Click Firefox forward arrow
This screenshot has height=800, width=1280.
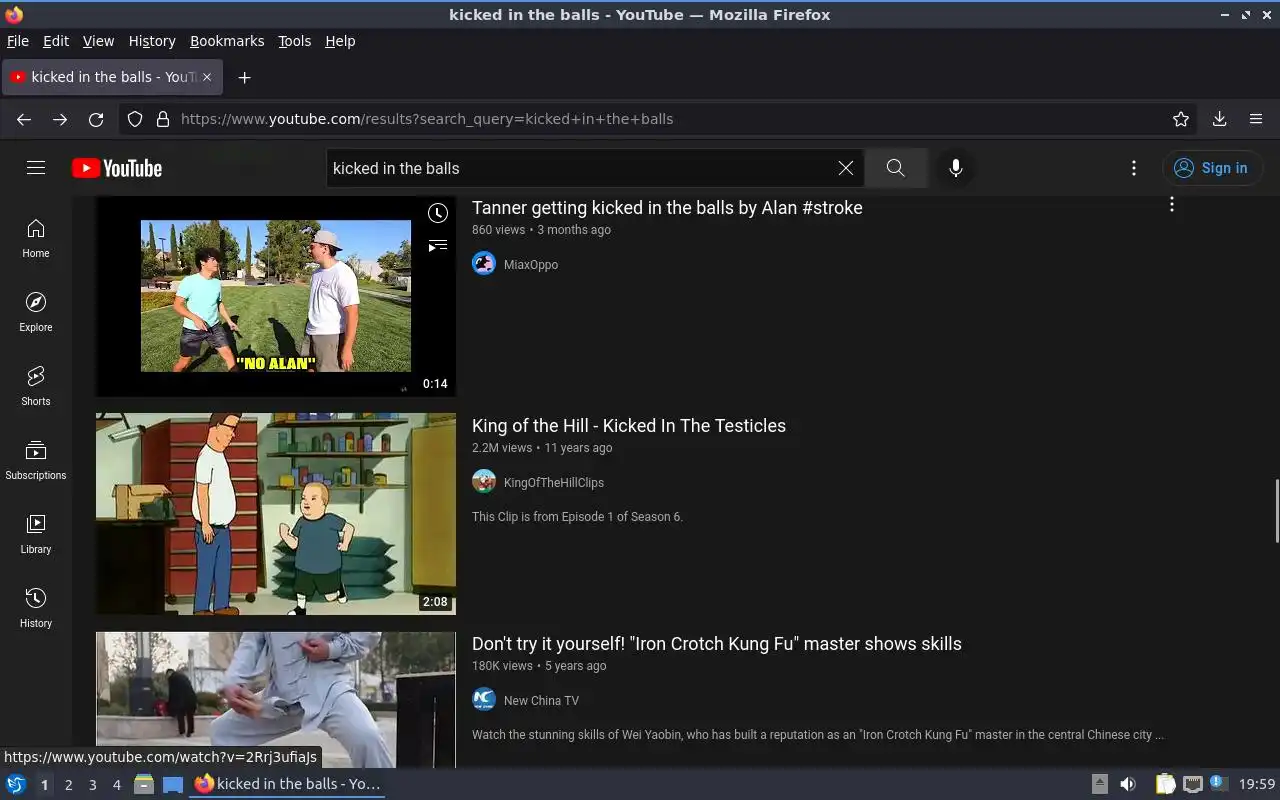coord(60,119)
